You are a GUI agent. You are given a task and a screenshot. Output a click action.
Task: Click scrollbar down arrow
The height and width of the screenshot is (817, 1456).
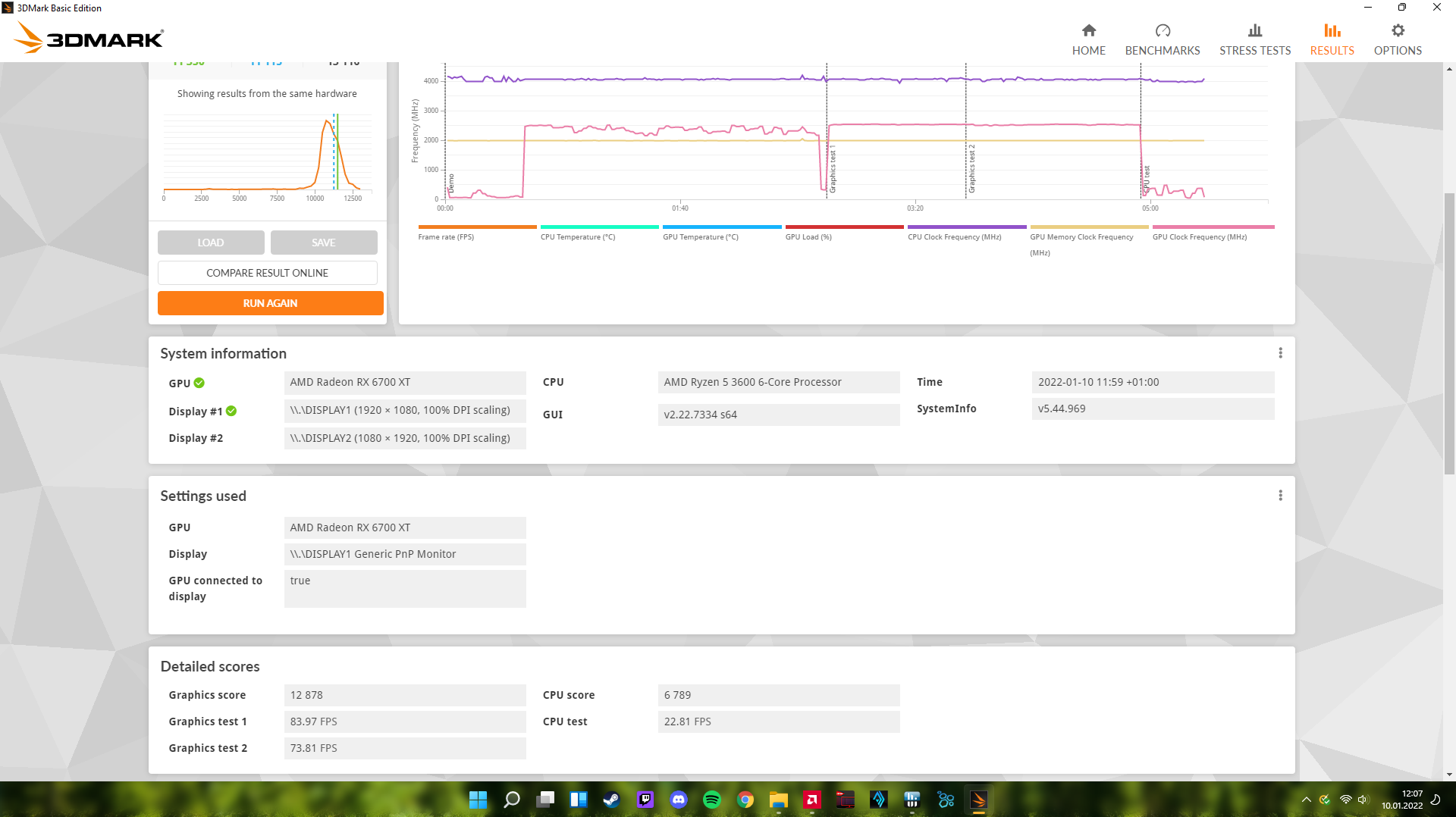1449,775
